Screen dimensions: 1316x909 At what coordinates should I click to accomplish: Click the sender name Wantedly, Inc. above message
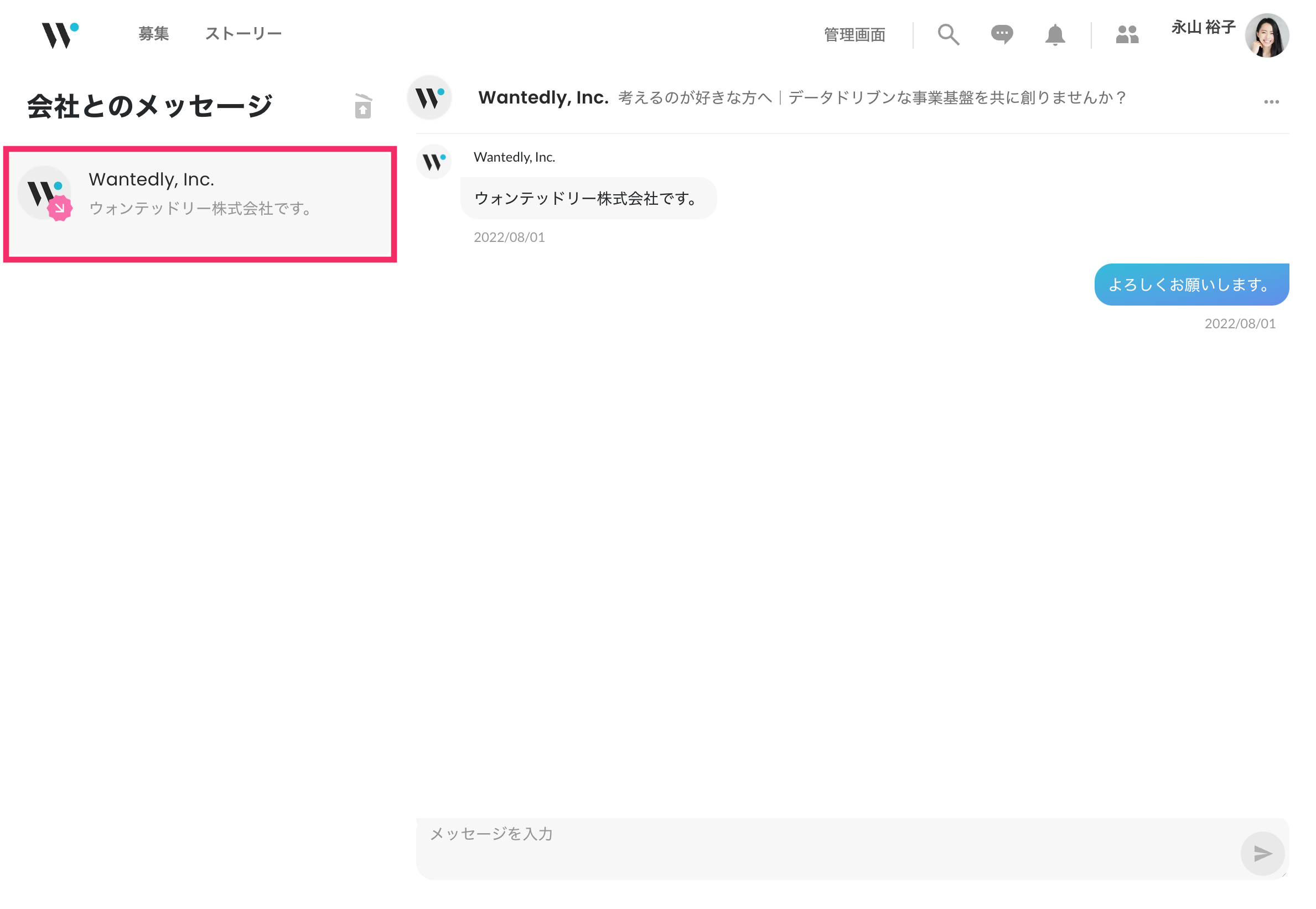(x=514, y=157)
